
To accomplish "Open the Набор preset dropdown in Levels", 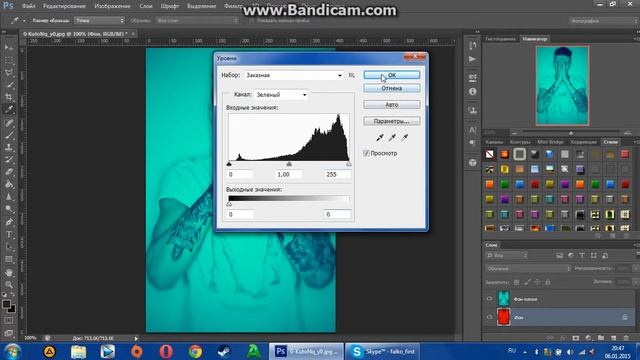I will 293,75.
